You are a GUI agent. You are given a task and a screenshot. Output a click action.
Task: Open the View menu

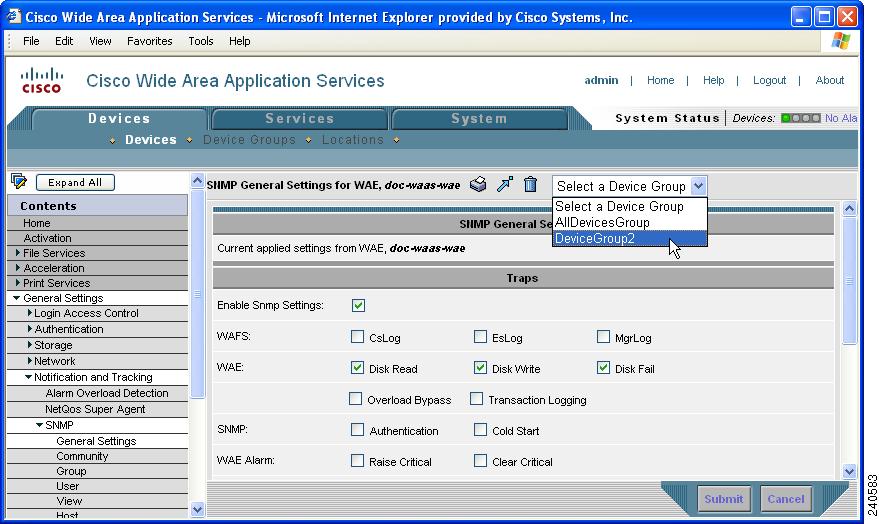100,41
